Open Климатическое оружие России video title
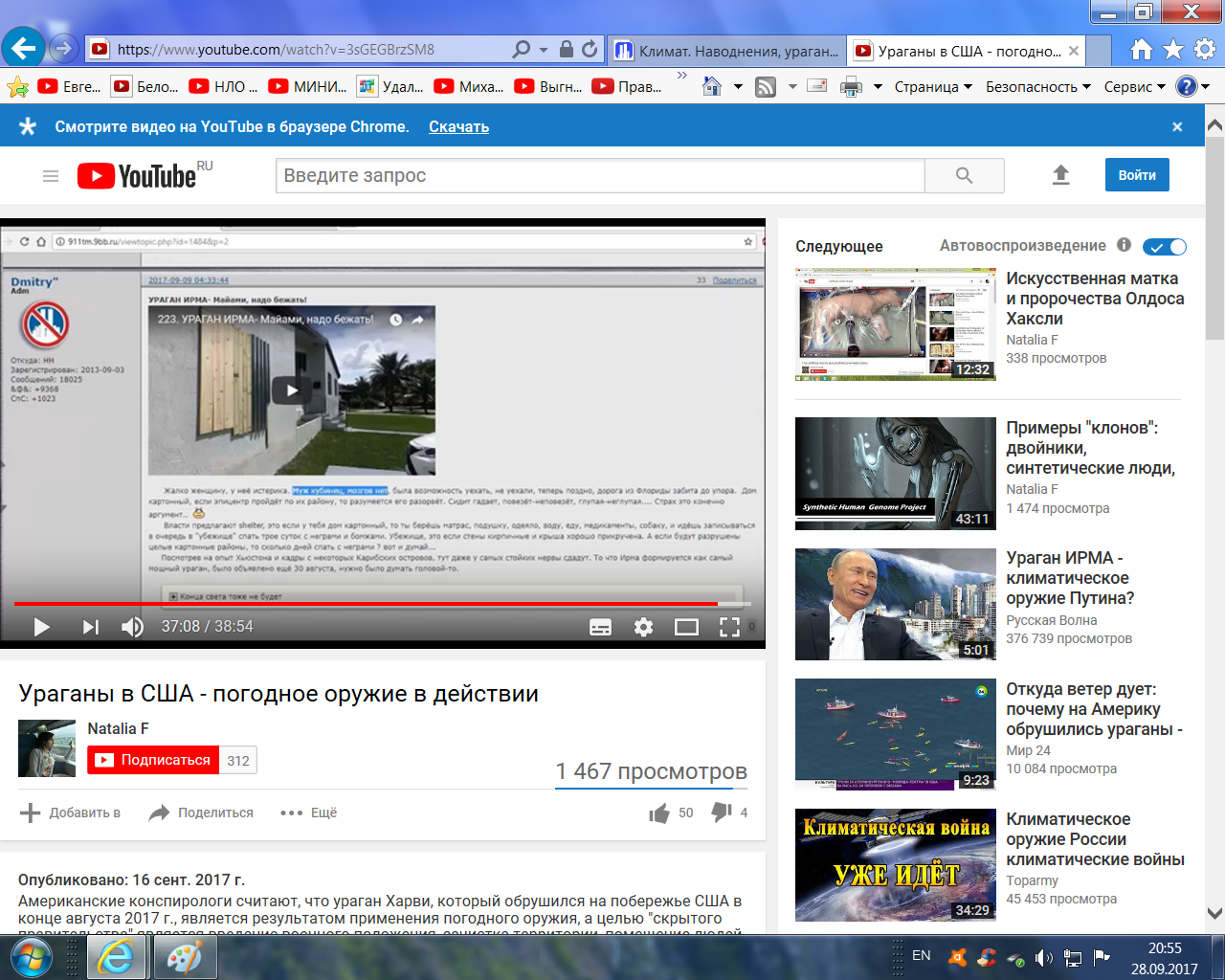Image resolution: width=1225 pixels, height=980 pixels. (x=1095, y=839)
